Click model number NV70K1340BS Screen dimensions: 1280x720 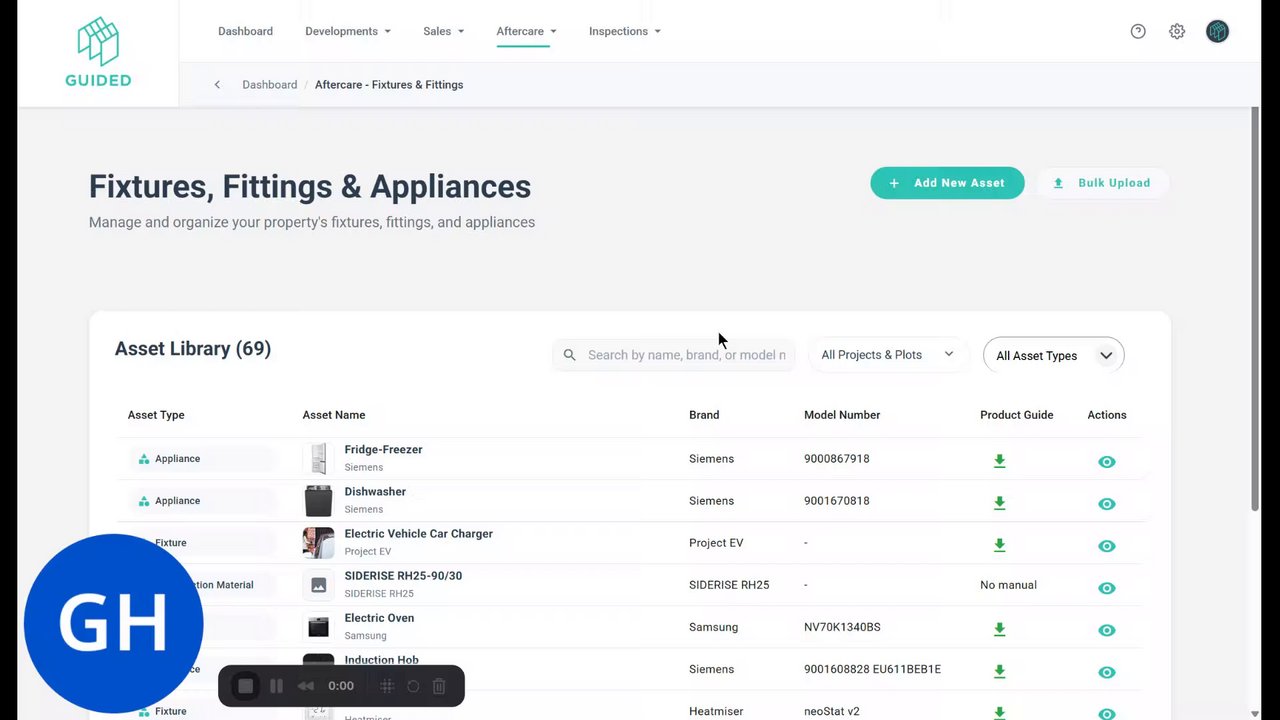click(x=842, y=627)
